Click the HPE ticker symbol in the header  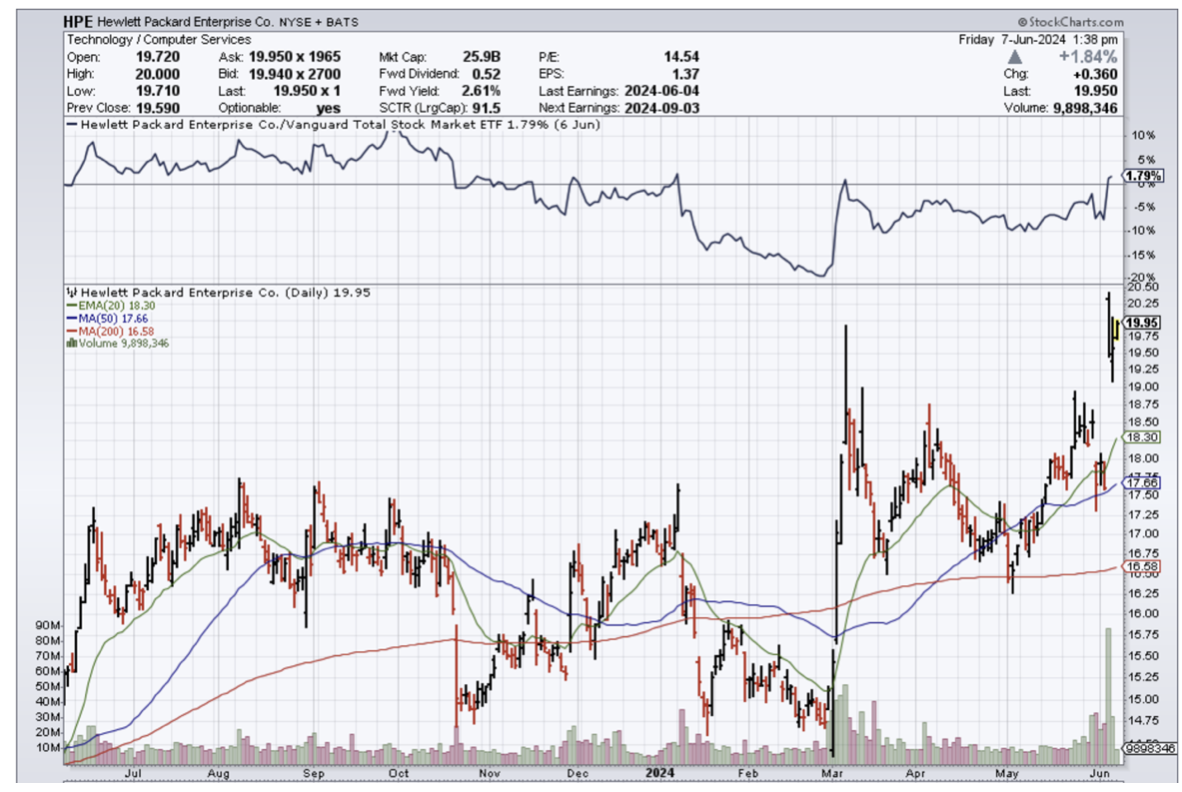pyautogui.click(x=78, y=22)
